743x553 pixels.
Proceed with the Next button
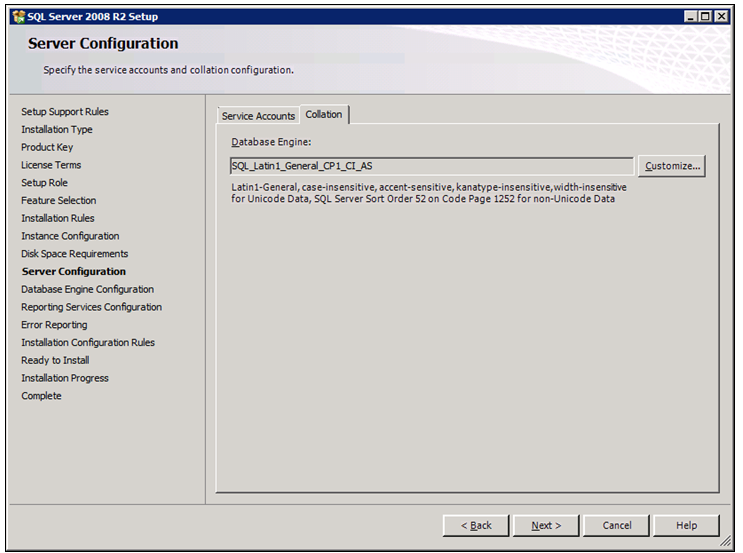point(546,525)
